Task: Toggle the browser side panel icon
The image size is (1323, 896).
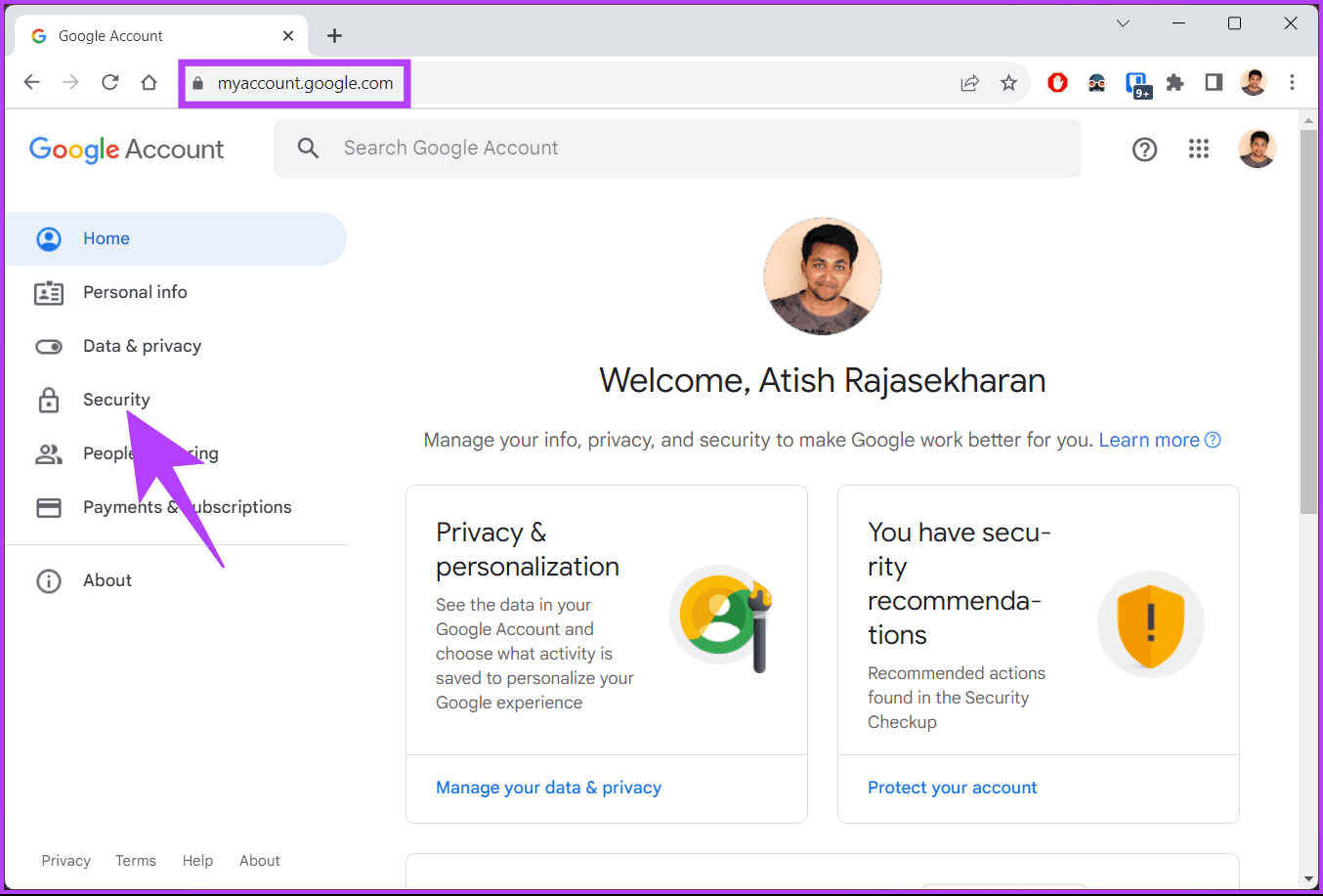Action: coord(1214,83)
